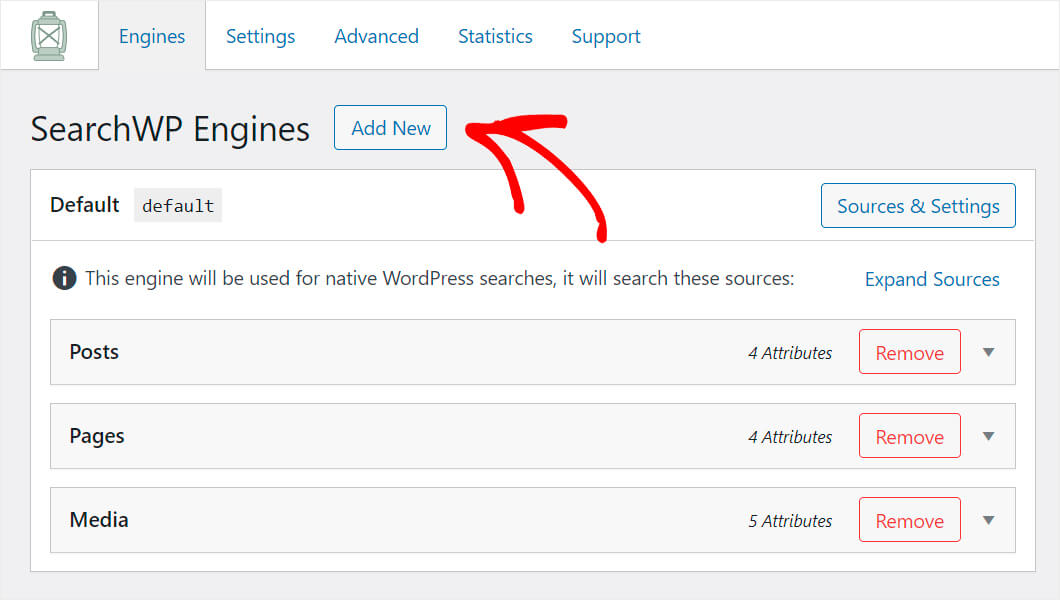Click the Pages source title
This screenshot has width=1060, height=600.
pyautogui.click(x=97, y=436)
